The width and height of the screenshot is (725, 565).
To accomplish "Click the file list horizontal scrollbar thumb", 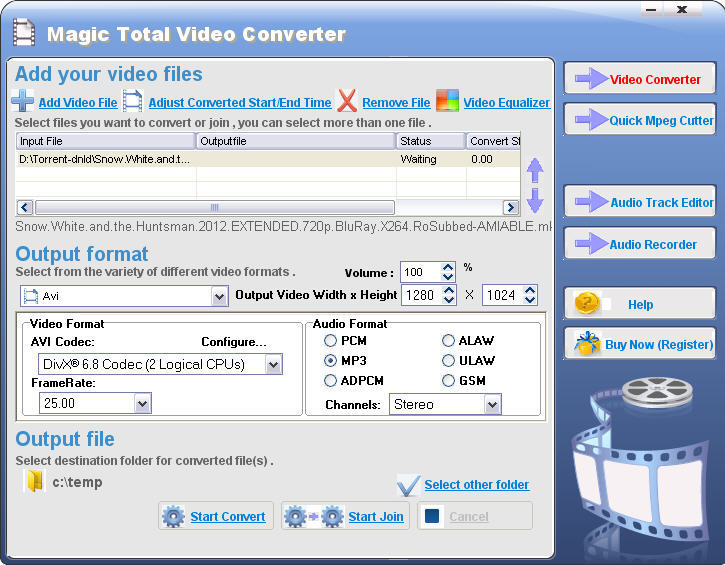I will [x=215, y=207].
